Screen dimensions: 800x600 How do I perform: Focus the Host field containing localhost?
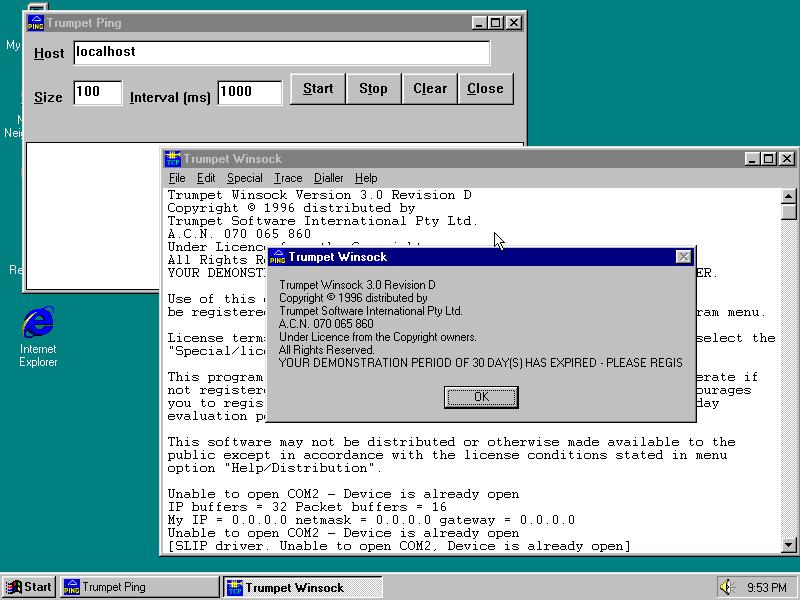(x=282, y=53)
